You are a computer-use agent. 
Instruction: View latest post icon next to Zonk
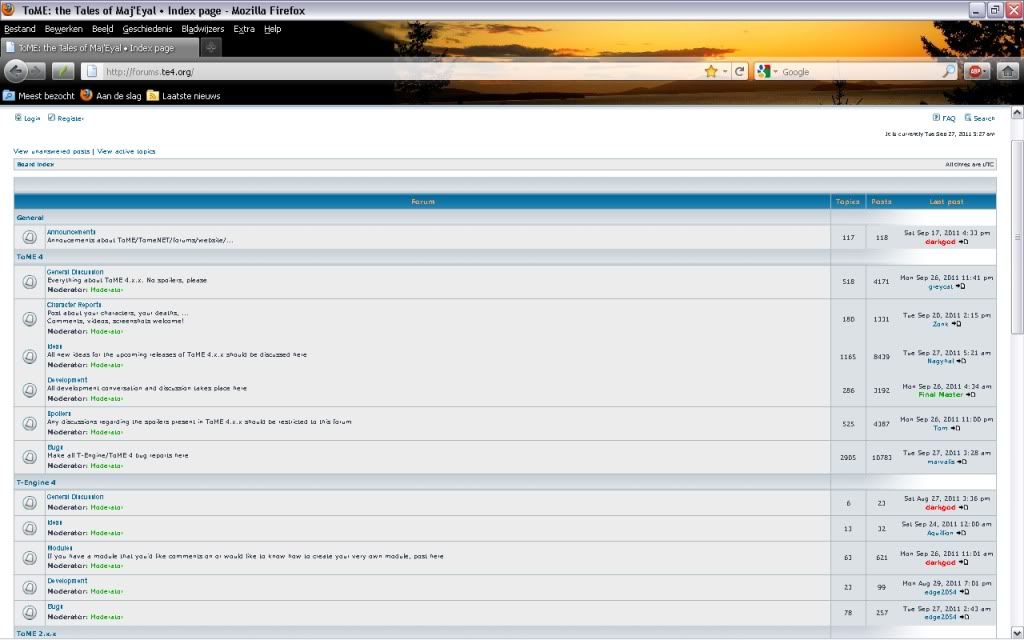957,324
